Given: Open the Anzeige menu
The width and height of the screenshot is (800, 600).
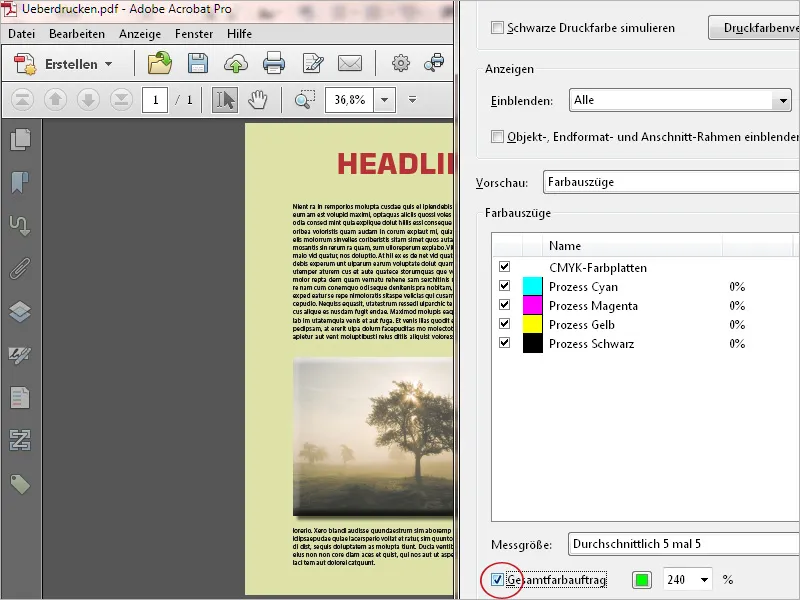Looking at the screenshot, I should (140, 34).
